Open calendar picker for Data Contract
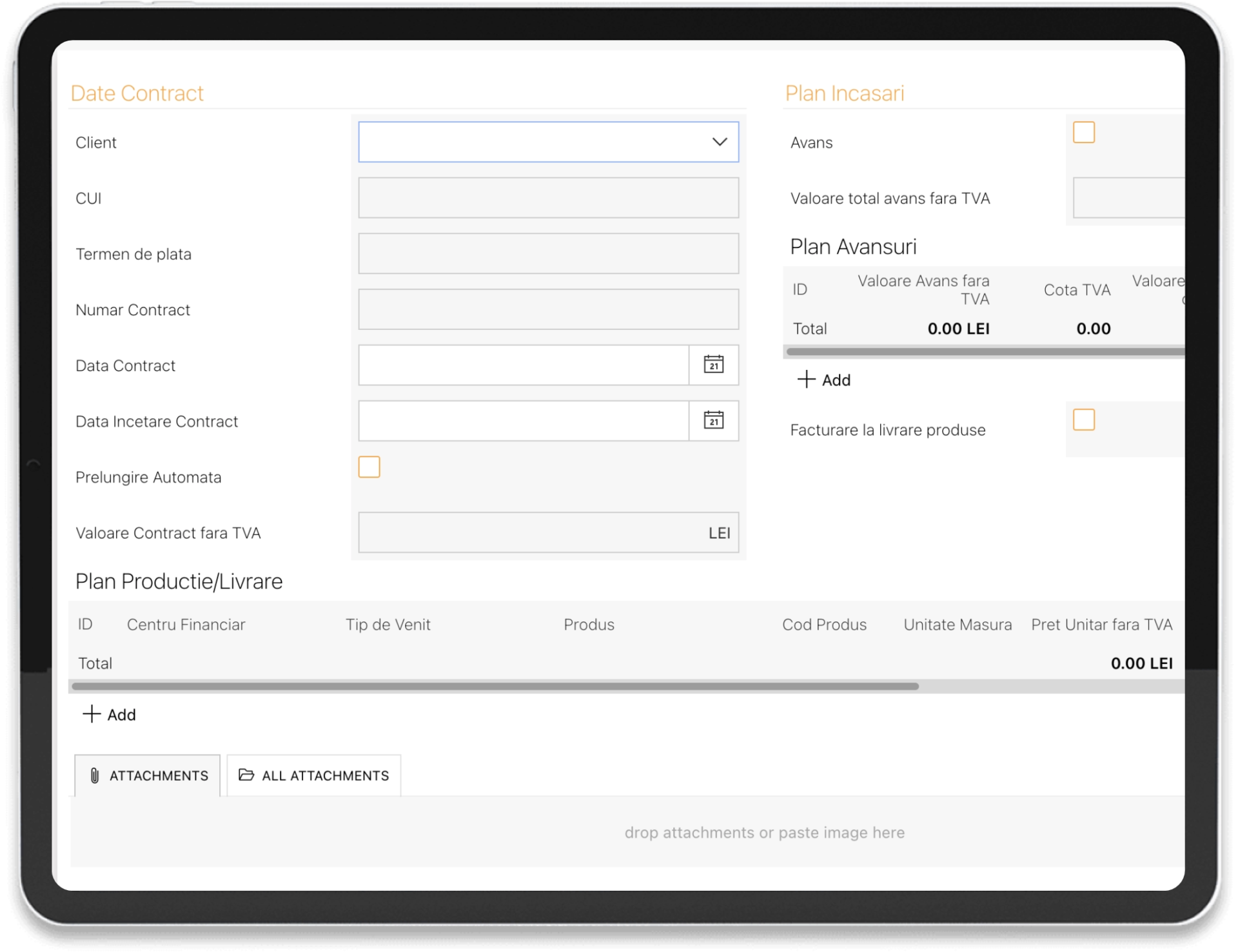The height and width of the screenshot is (952, 1238). [713, 365]
